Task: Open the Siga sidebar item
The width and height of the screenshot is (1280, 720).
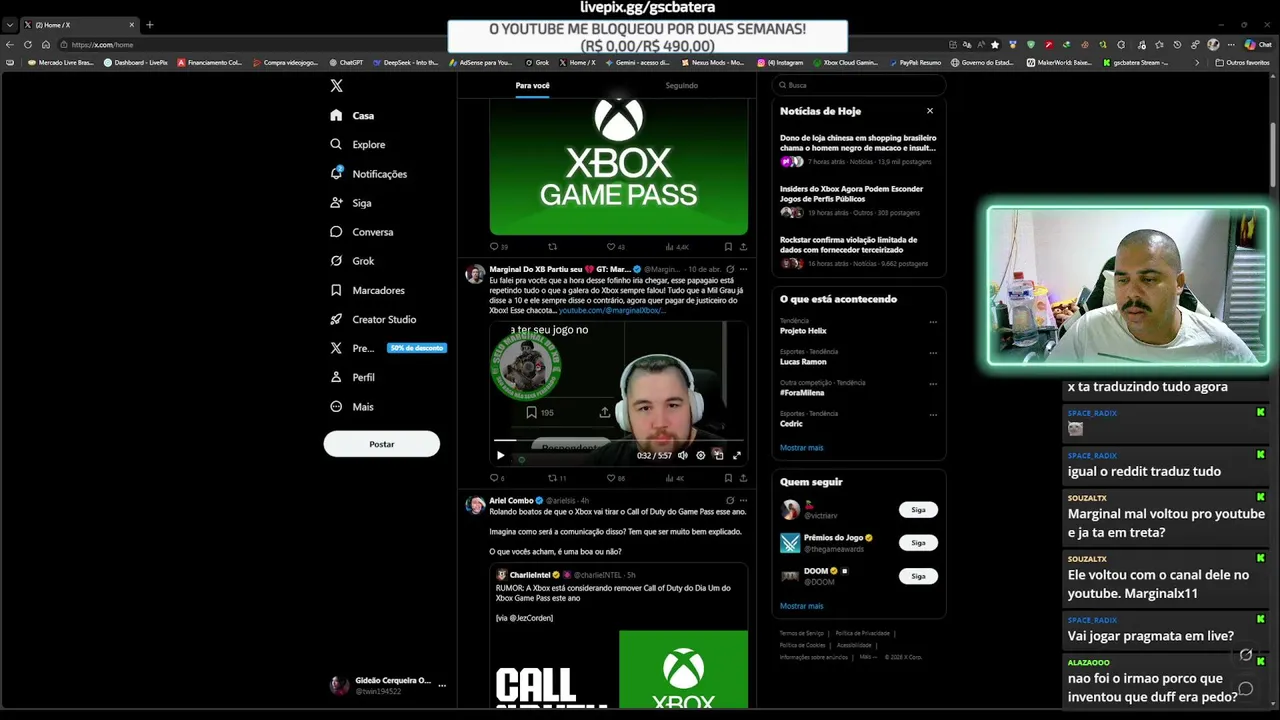Action: (350, 203)
